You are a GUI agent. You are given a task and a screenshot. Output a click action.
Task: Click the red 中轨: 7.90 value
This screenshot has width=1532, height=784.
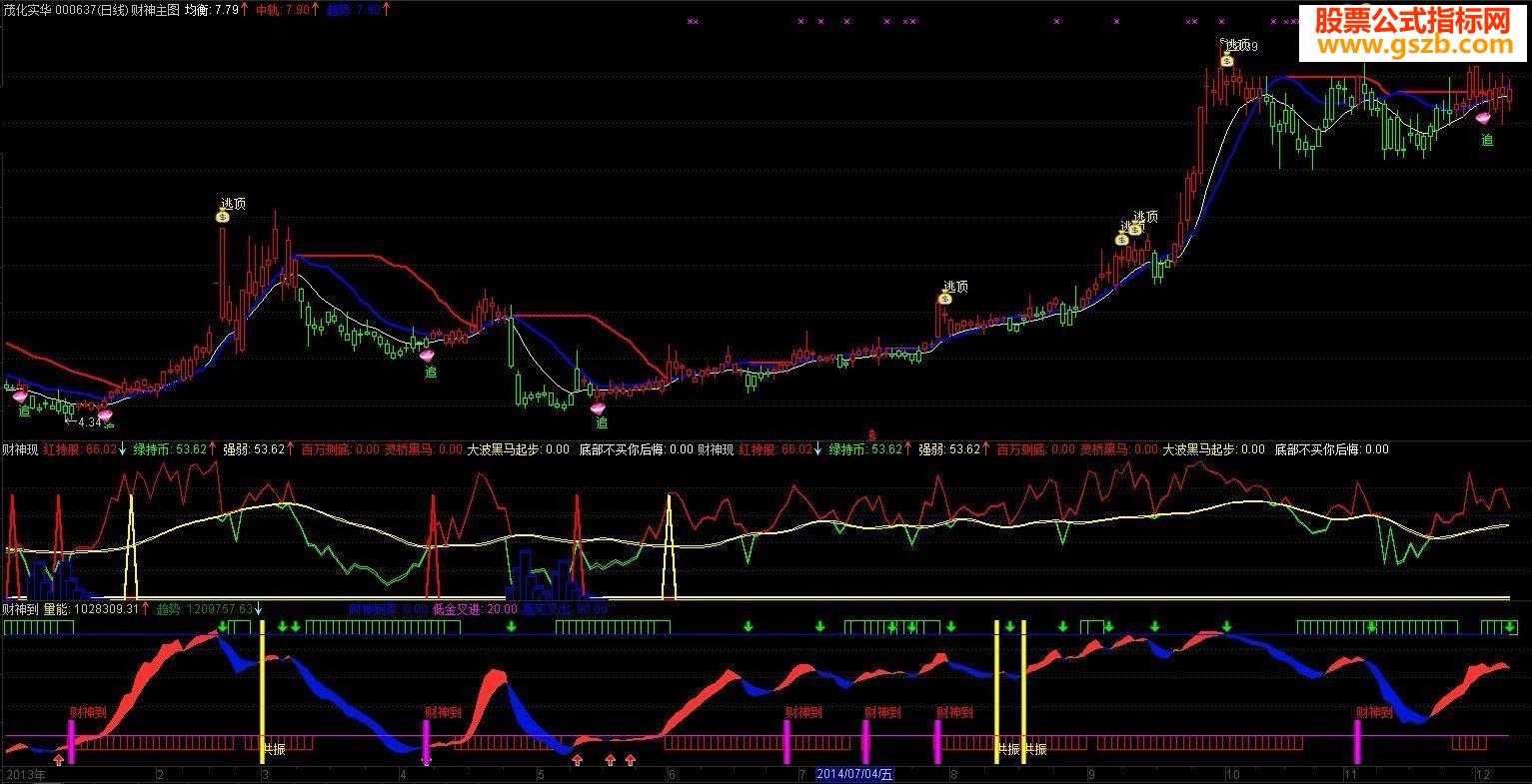click(283, 9)
